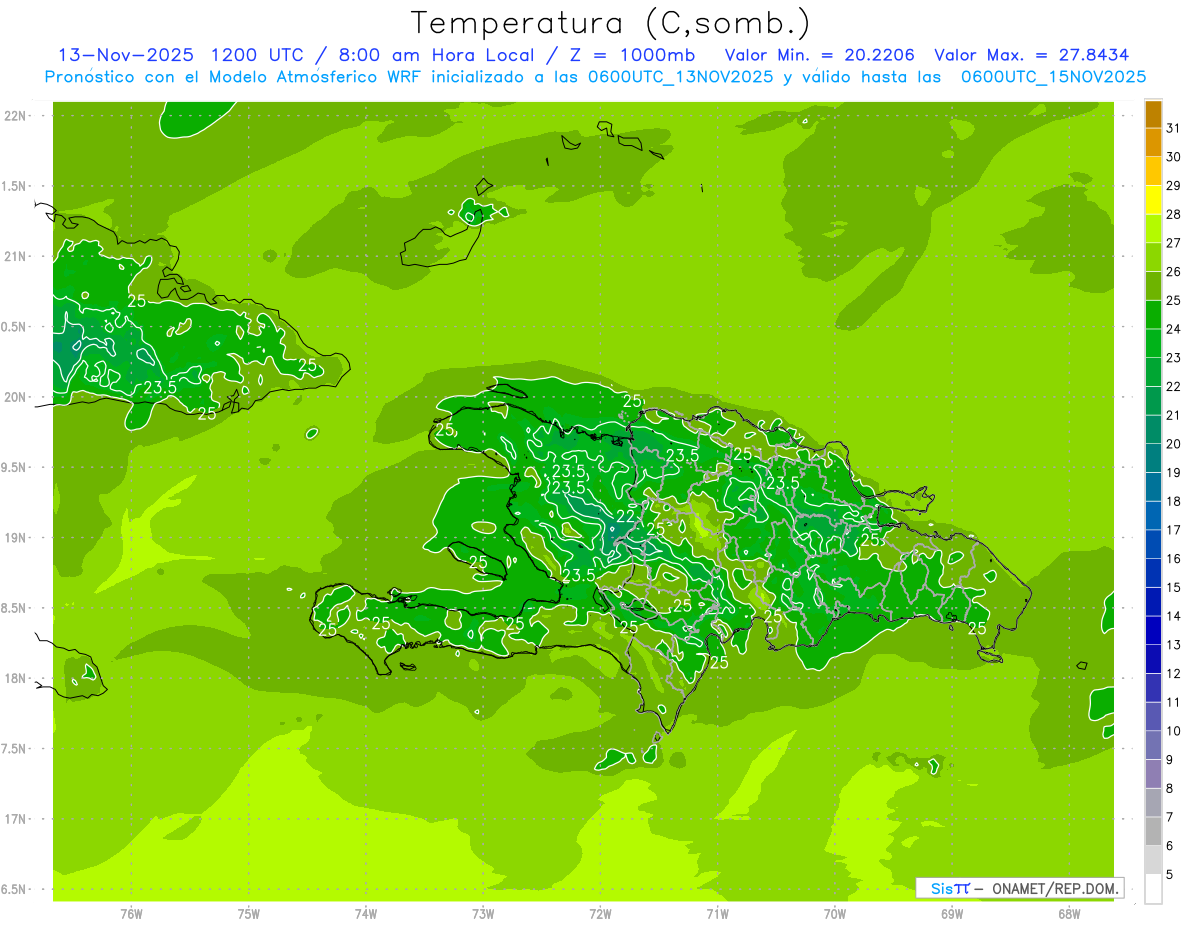Click the "21N" latitude axis label
Screen dimensions: 1200x927
[14, 256]
